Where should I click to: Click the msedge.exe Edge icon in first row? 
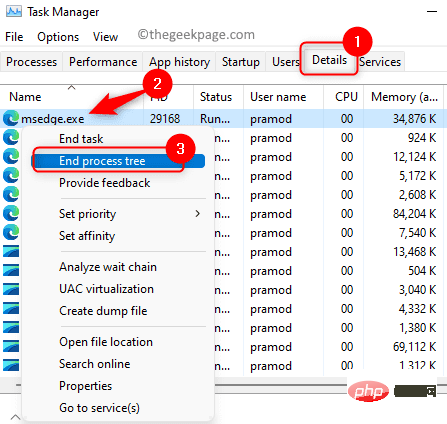11,118
